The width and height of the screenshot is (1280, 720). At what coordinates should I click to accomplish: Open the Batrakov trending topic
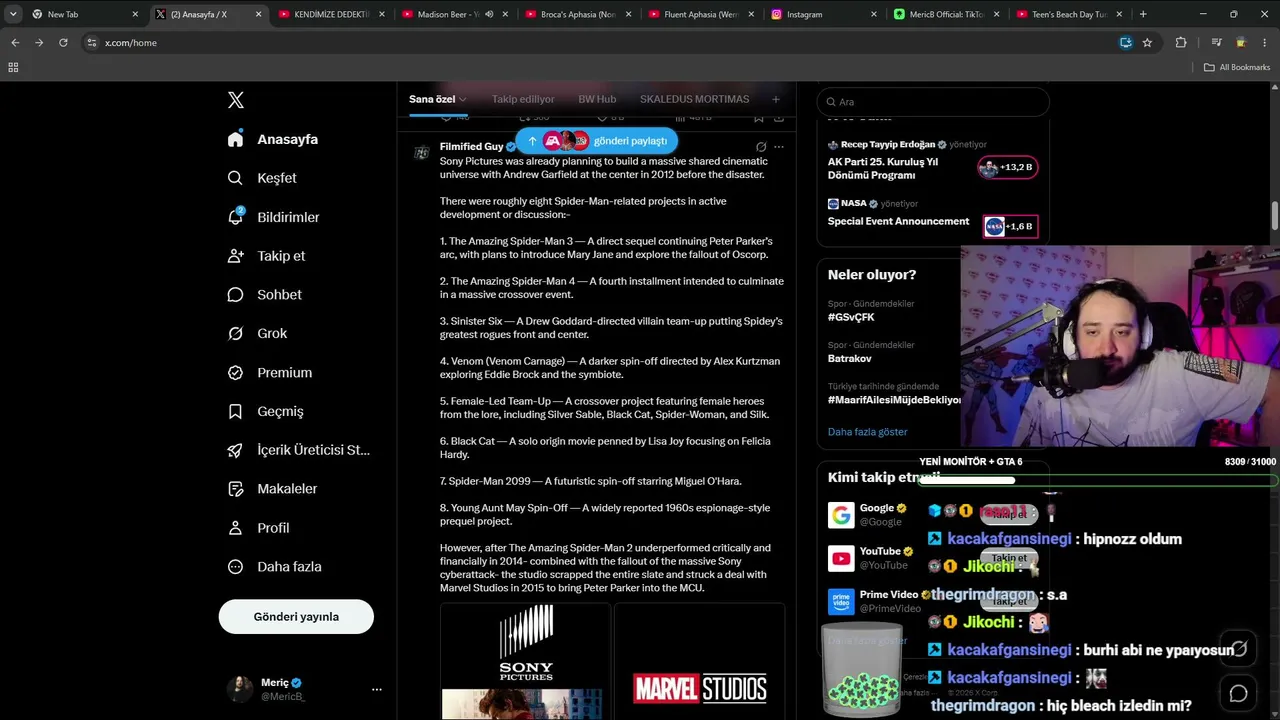tap(851, 358)
